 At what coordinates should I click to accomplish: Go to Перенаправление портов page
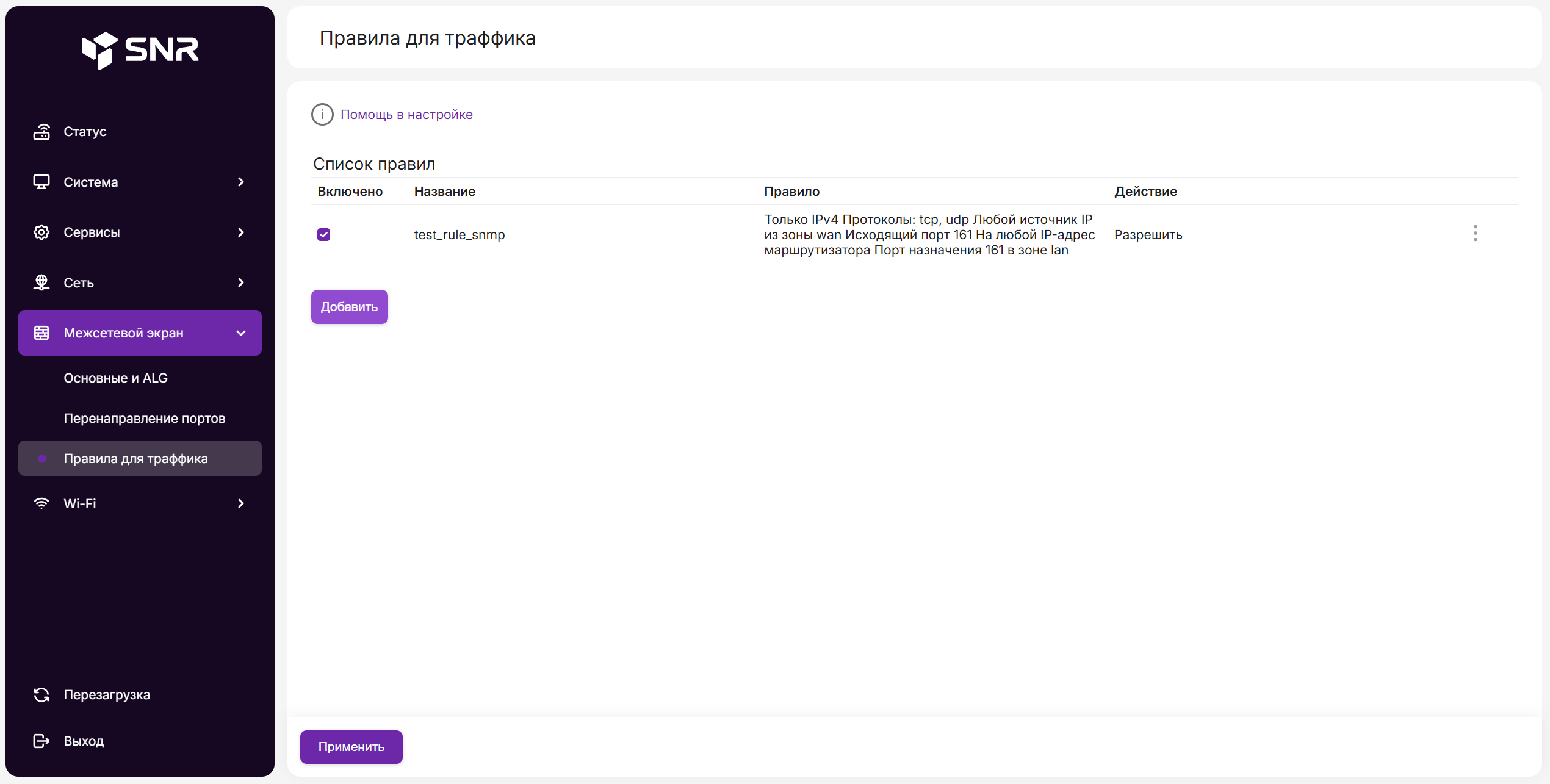coord(145,418)
